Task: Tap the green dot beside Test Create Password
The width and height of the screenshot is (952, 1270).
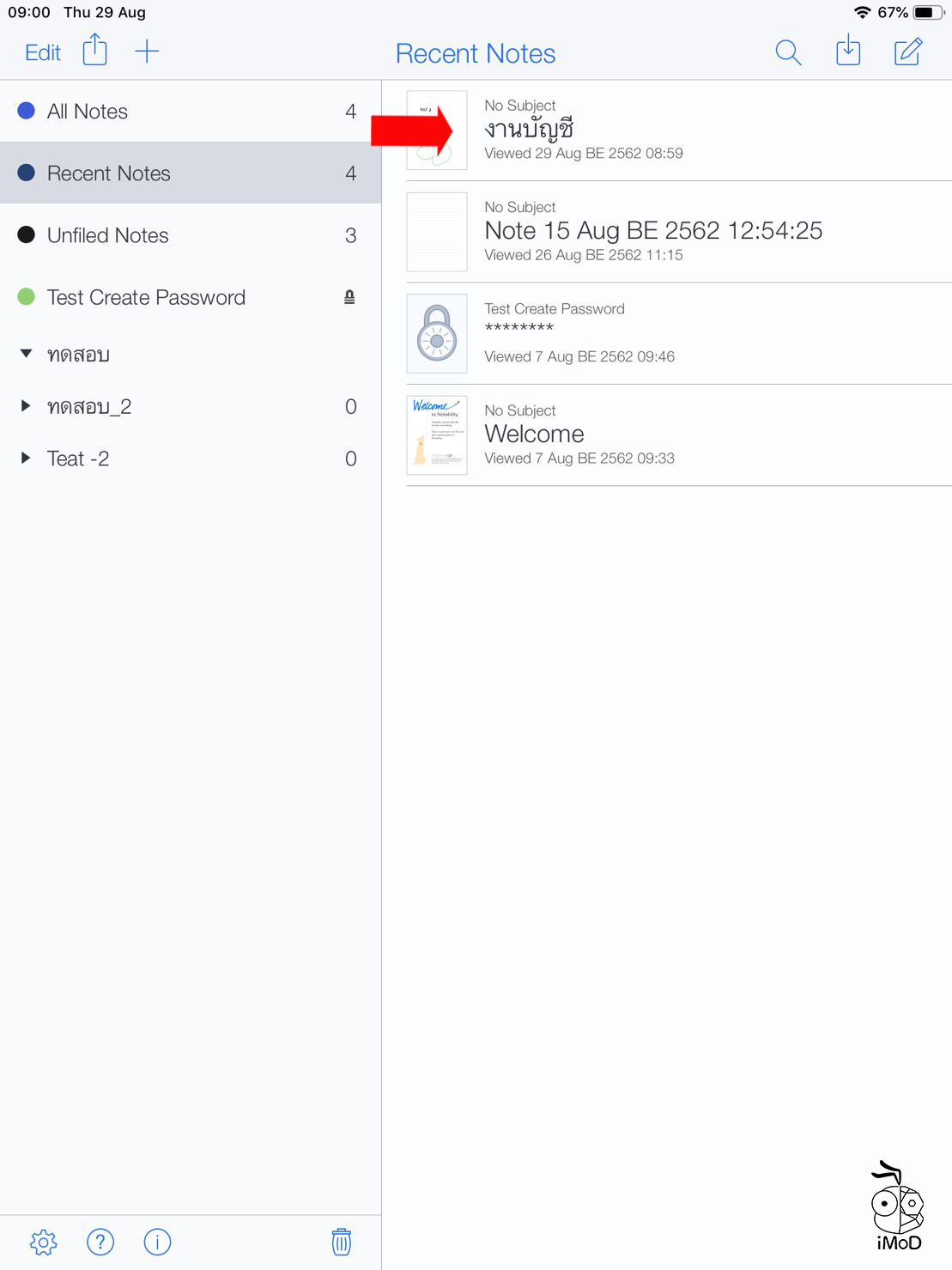Action: [x=27, y=296]
